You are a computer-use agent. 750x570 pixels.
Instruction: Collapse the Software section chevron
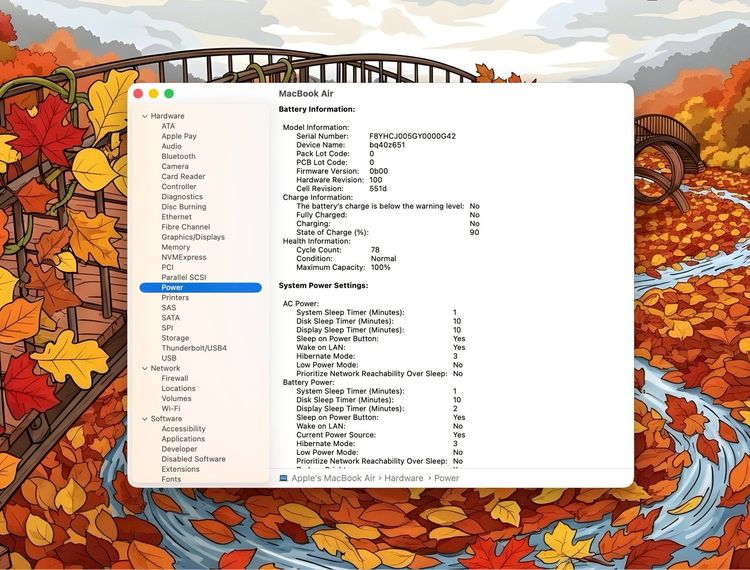pyautogui.click(x=144, y=419)
